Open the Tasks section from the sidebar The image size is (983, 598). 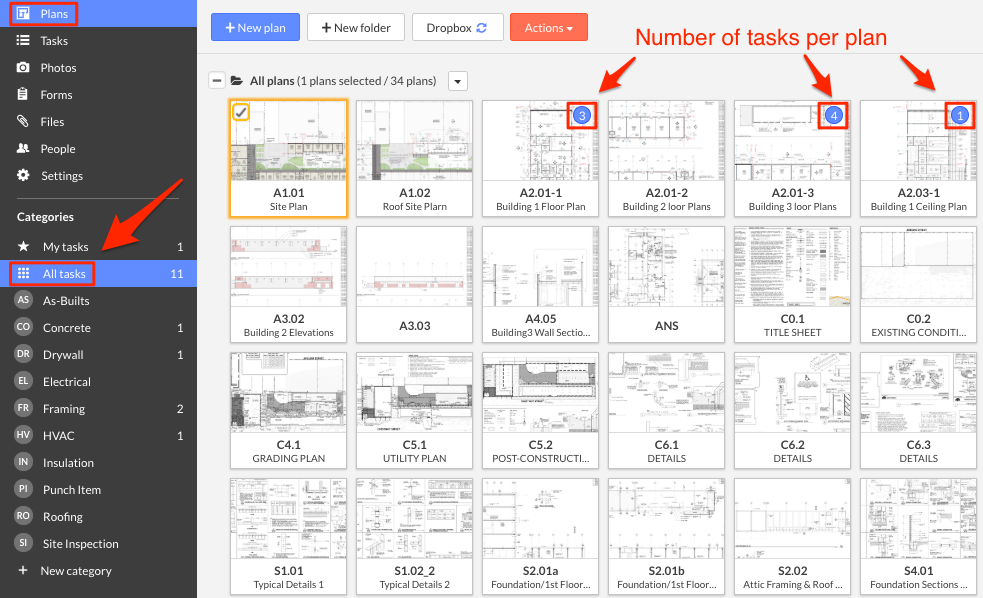point(22,41)
